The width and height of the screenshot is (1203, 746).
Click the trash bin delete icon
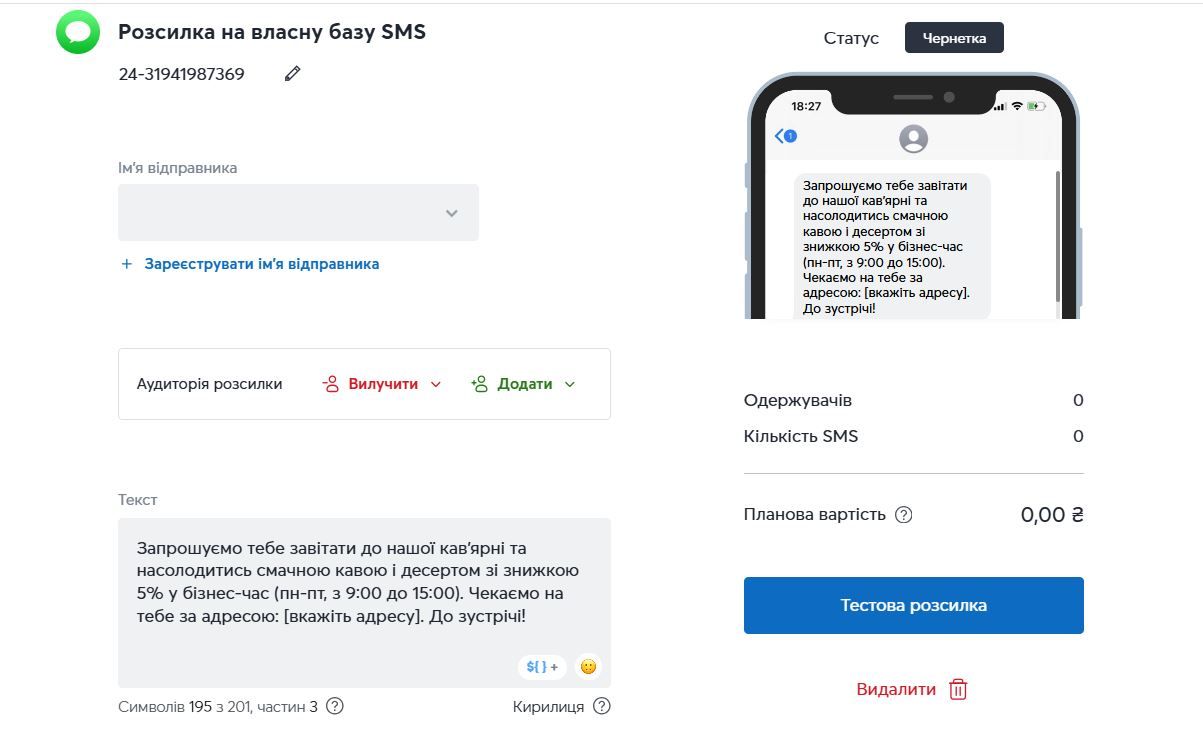pos(958,689)
